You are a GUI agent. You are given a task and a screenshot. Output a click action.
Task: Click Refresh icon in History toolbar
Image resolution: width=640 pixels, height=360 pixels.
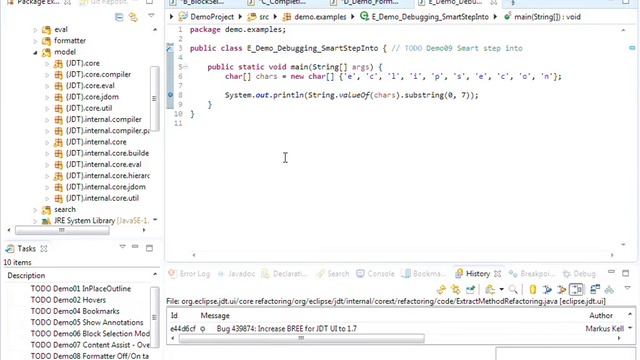click(x=441, y=290)
